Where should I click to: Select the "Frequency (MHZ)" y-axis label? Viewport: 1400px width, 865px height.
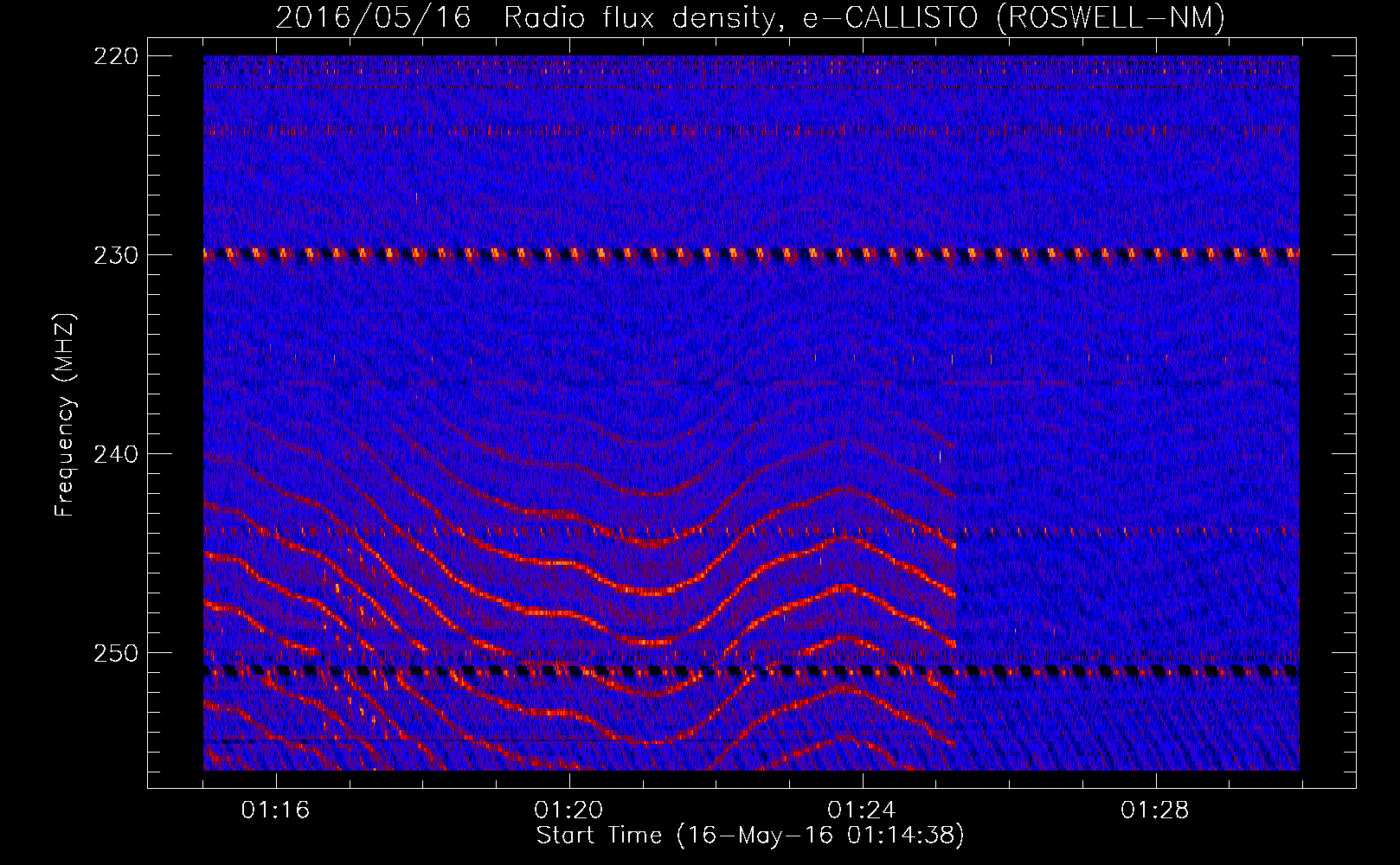pos(65,415)
